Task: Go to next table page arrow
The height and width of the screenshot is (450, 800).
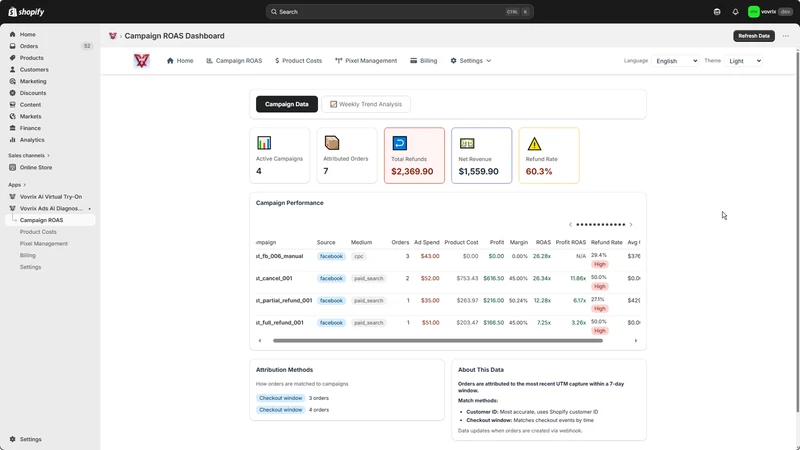Action: [631, 224]
